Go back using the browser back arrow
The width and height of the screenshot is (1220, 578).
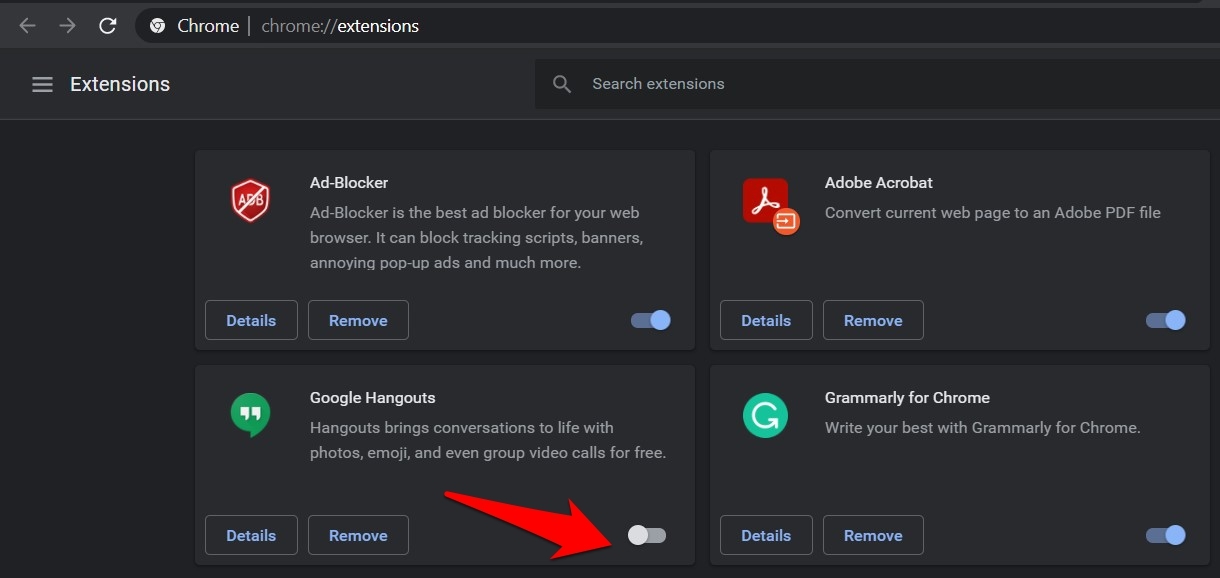click(x=27, y=26)
